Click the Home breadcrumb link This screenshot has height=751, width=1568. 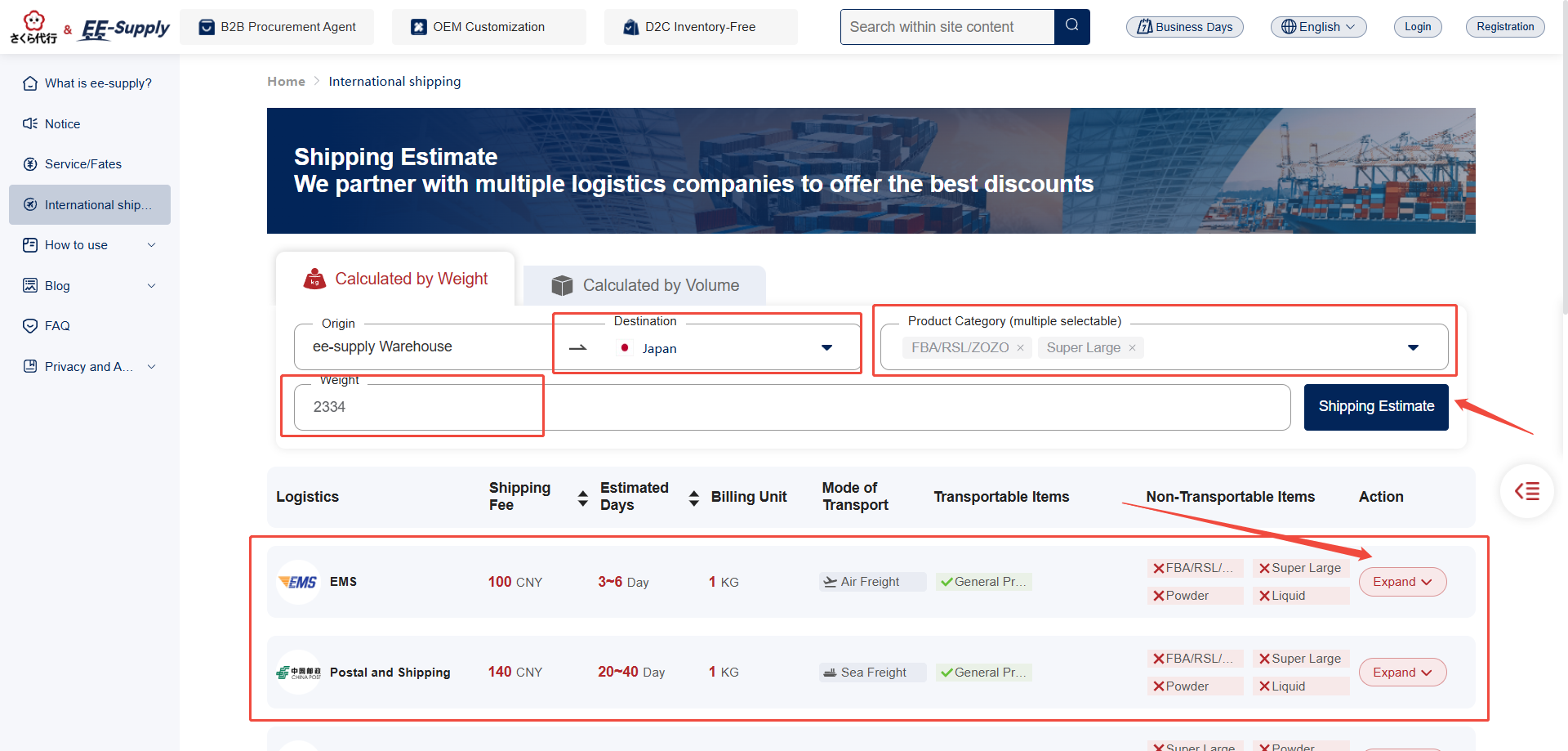286,82
